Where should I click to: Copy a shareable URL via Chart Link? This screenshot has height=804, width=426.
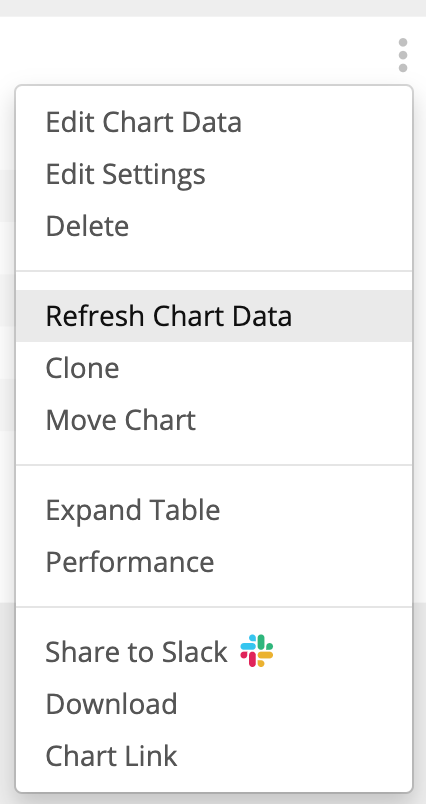(x=111, y=756)
